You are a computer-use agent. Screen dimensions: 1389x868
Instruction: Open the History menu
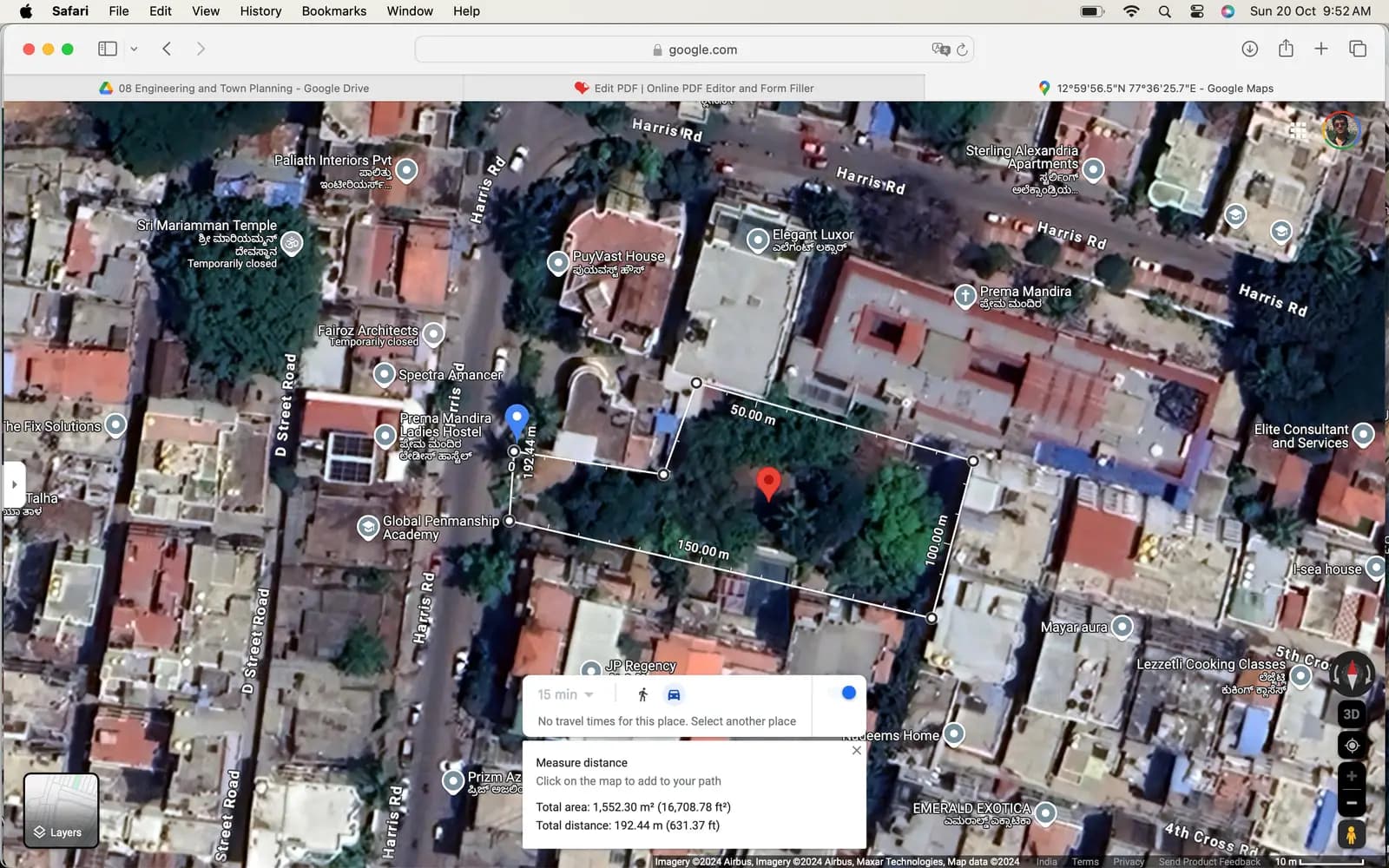[260, 11]
